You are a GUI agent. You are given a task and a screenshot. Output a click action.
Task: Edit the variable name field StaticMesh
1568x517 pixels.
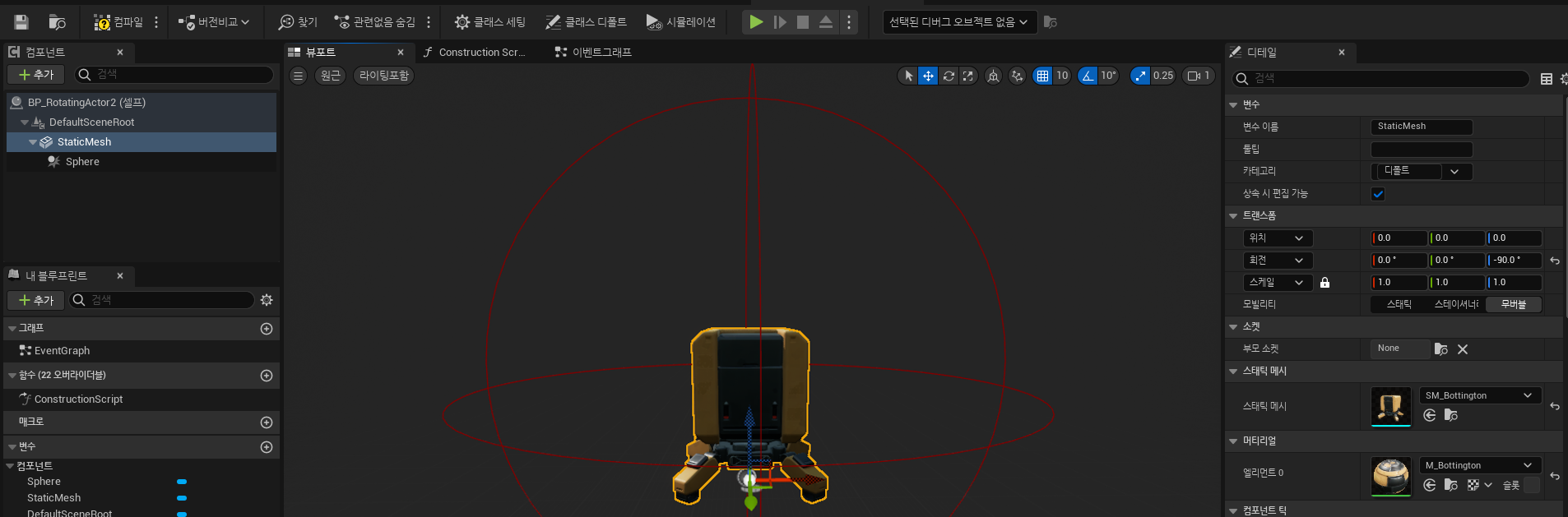tap(1422, 127)
